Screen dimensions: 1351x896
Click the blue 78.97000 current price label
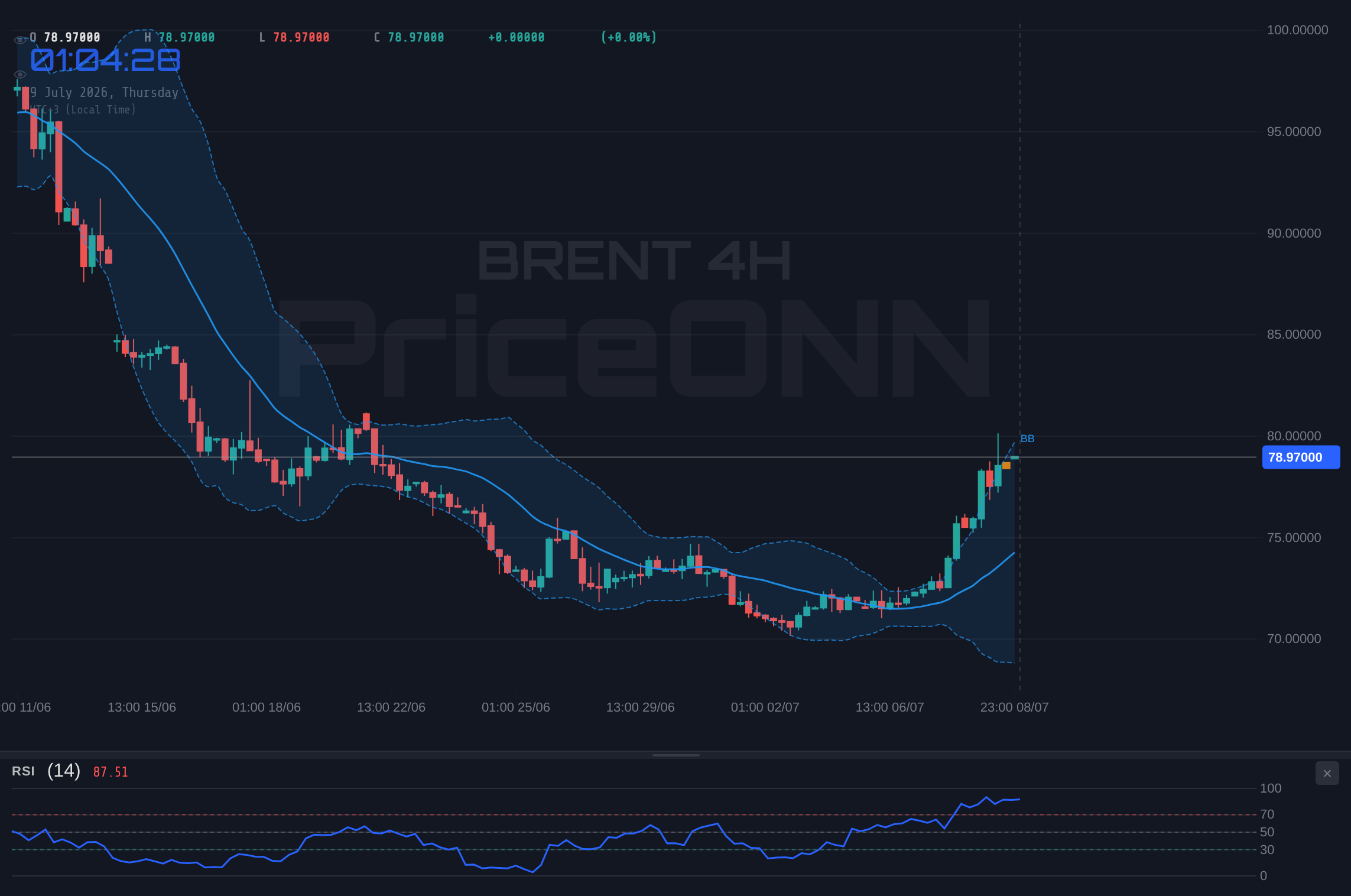pos(1301,457)
